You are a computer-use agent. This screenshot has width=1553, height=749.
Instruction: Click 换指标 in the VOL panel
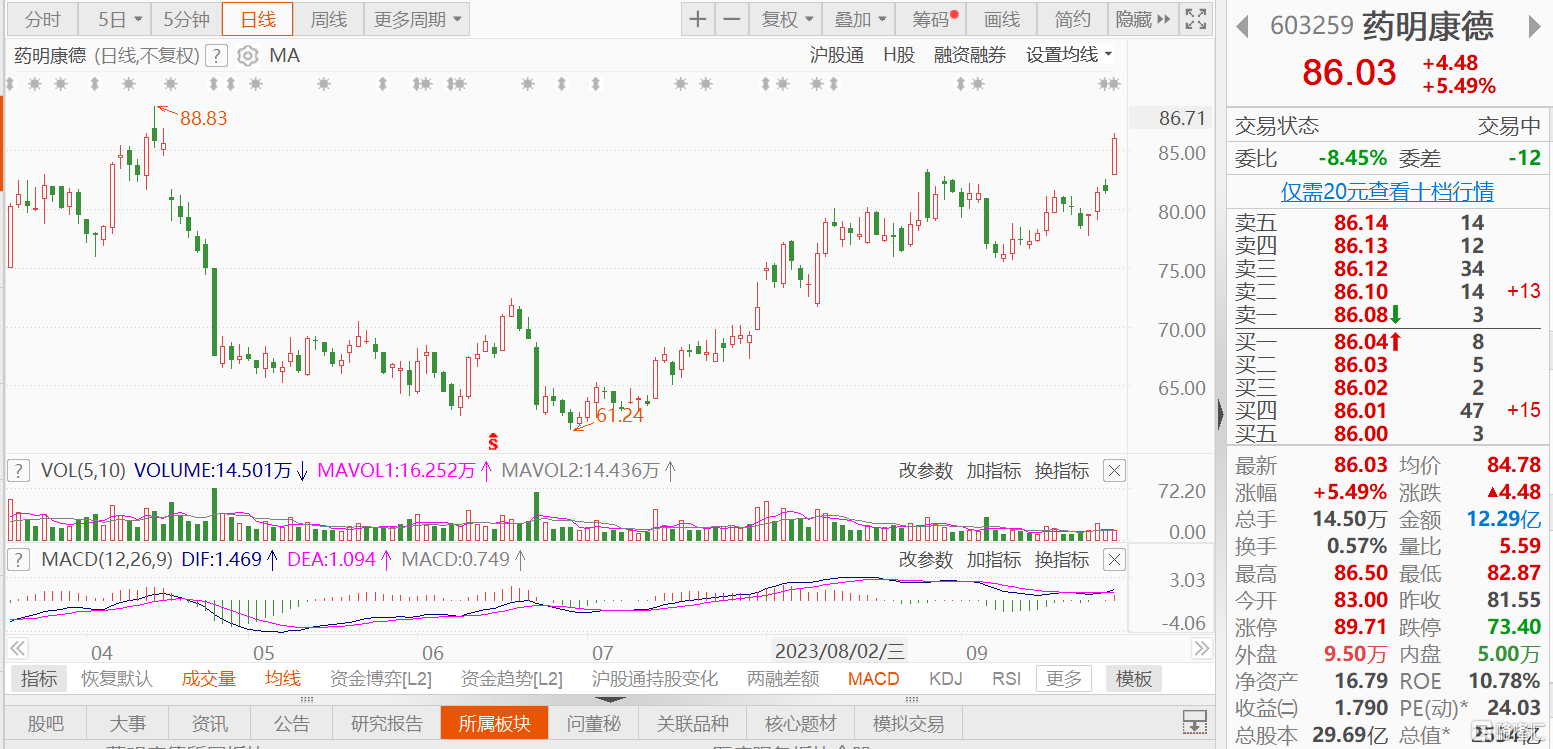[x=1062, y=470]
